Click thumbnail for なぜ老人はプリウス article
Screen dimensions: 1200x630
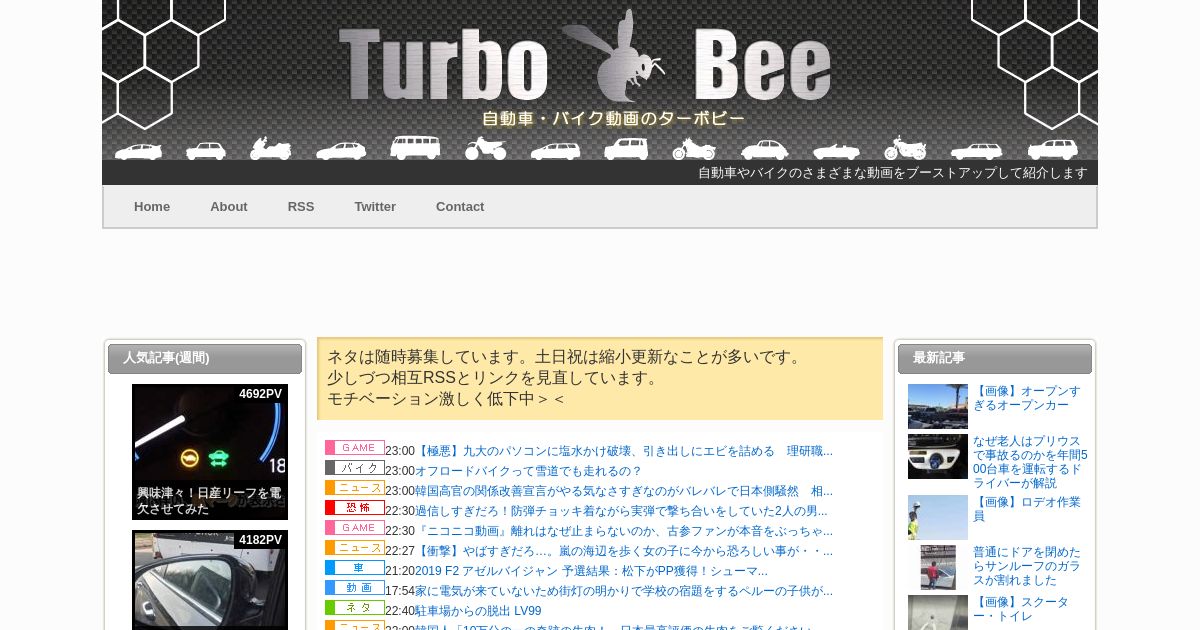[938, 456]
